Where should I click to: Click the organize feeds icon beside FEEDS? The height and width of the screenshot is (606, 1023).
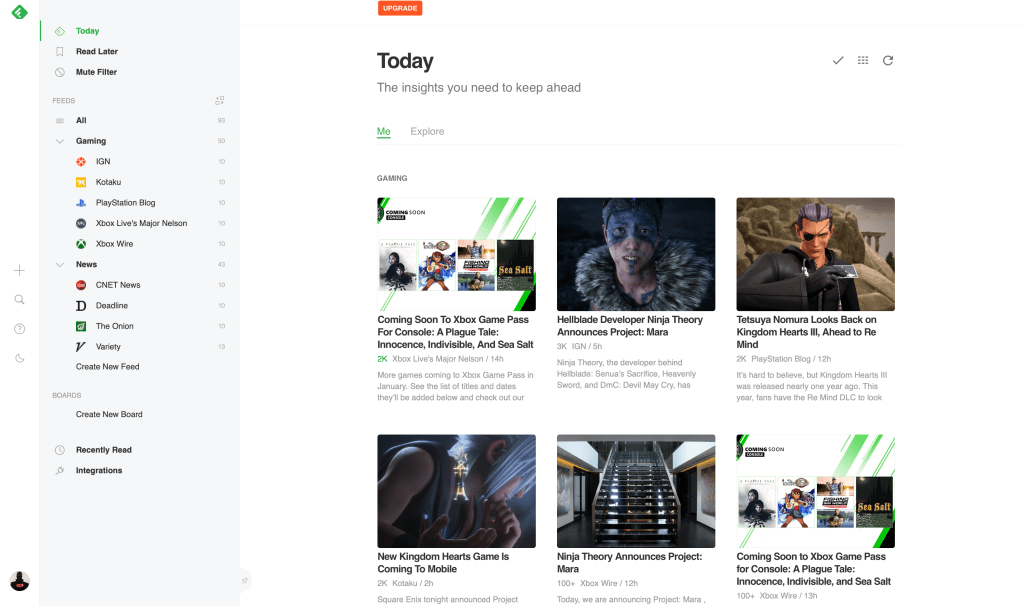pos(220,100)
